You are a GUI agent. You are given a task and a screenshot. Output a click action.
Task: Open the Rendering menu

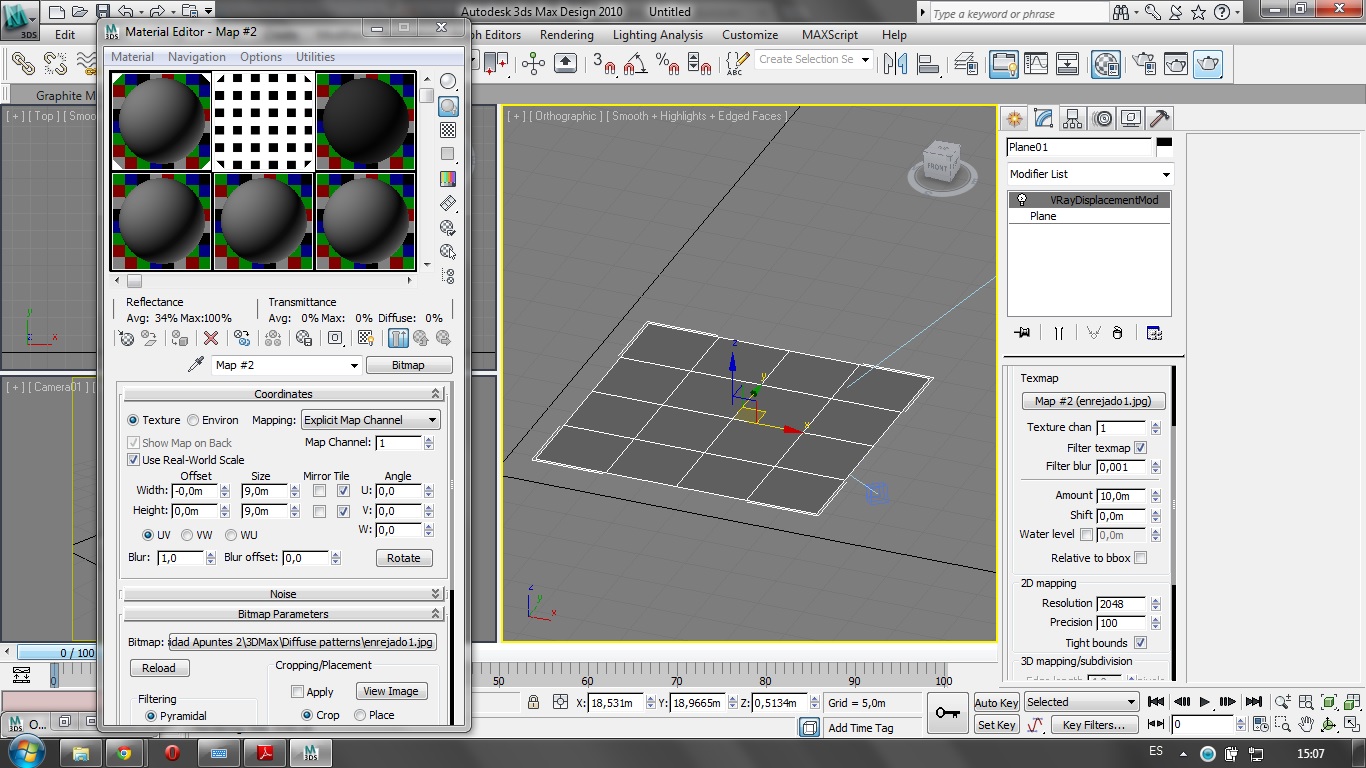tap(567, 35)
